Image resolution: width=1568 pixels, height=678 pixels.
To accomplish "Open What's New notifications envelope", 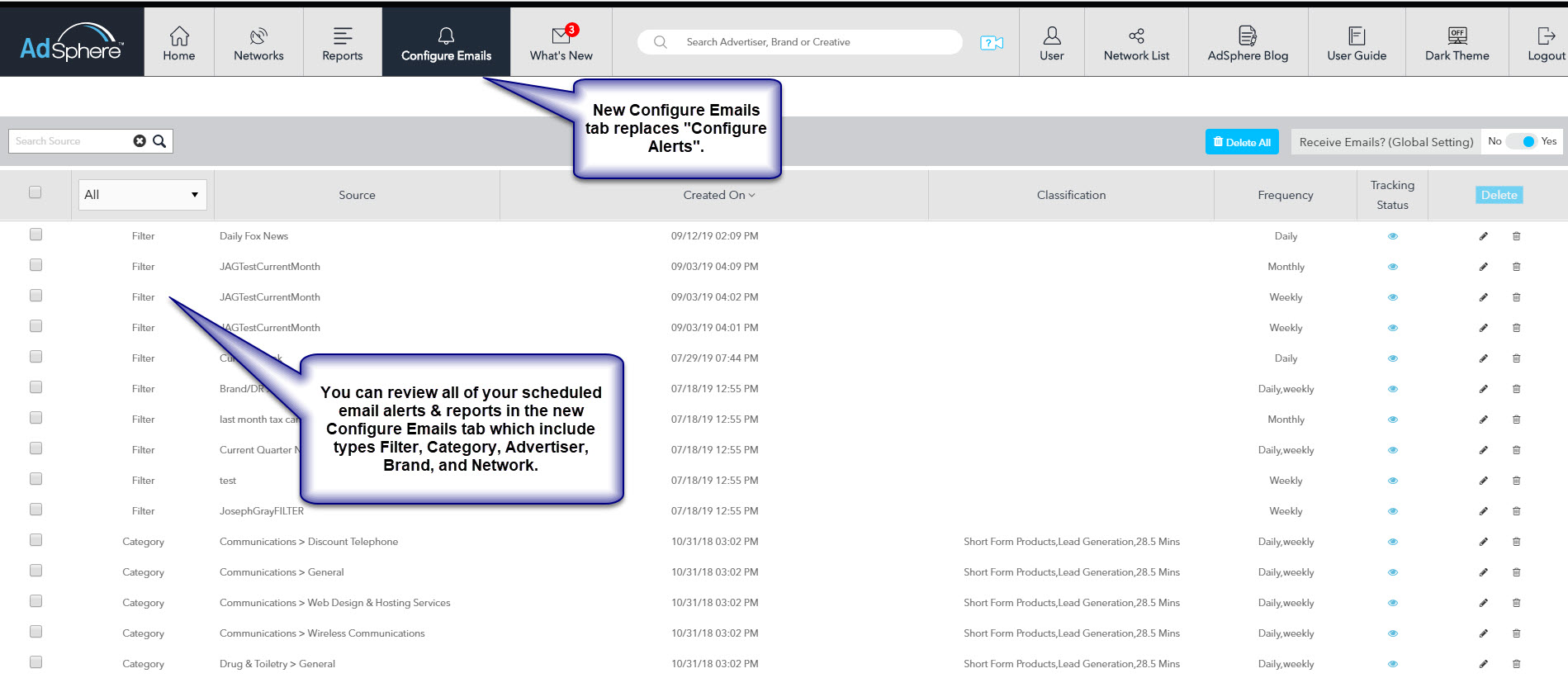I will (x=561, y=36).
